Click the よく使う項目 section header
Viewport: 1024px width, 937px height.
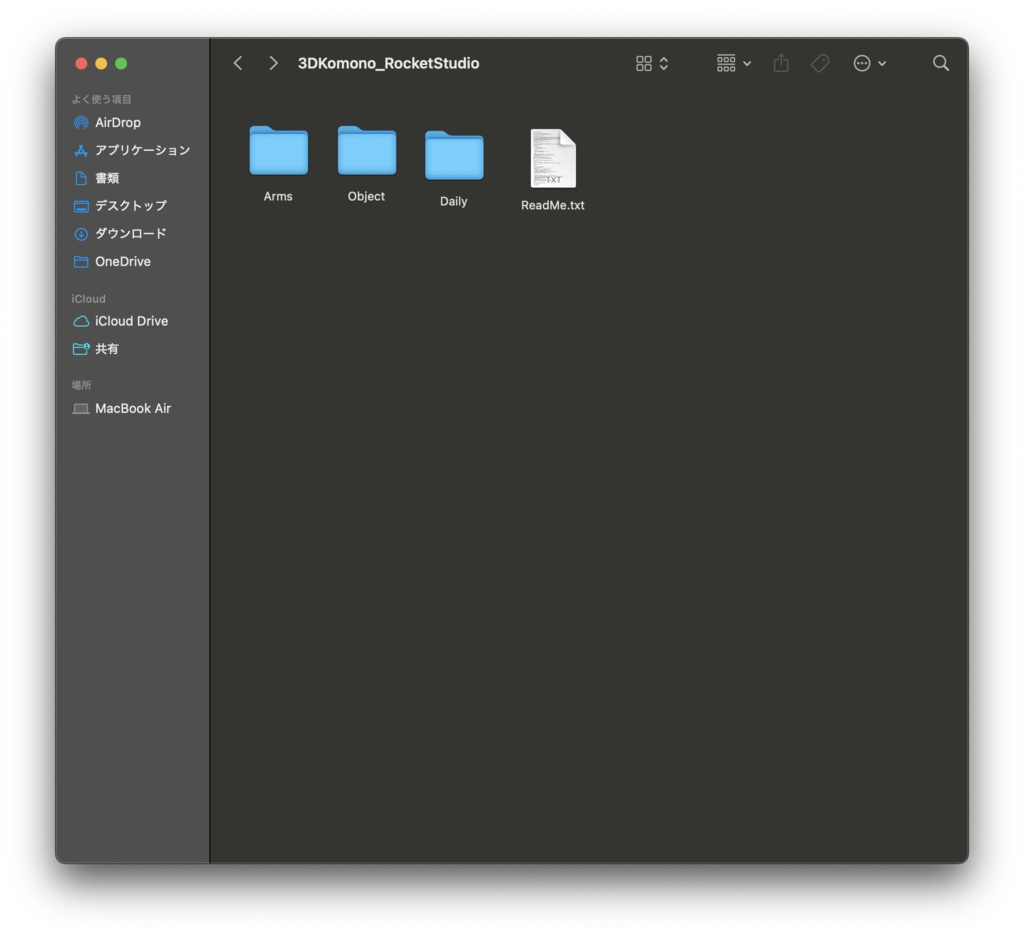pos(102,99)
